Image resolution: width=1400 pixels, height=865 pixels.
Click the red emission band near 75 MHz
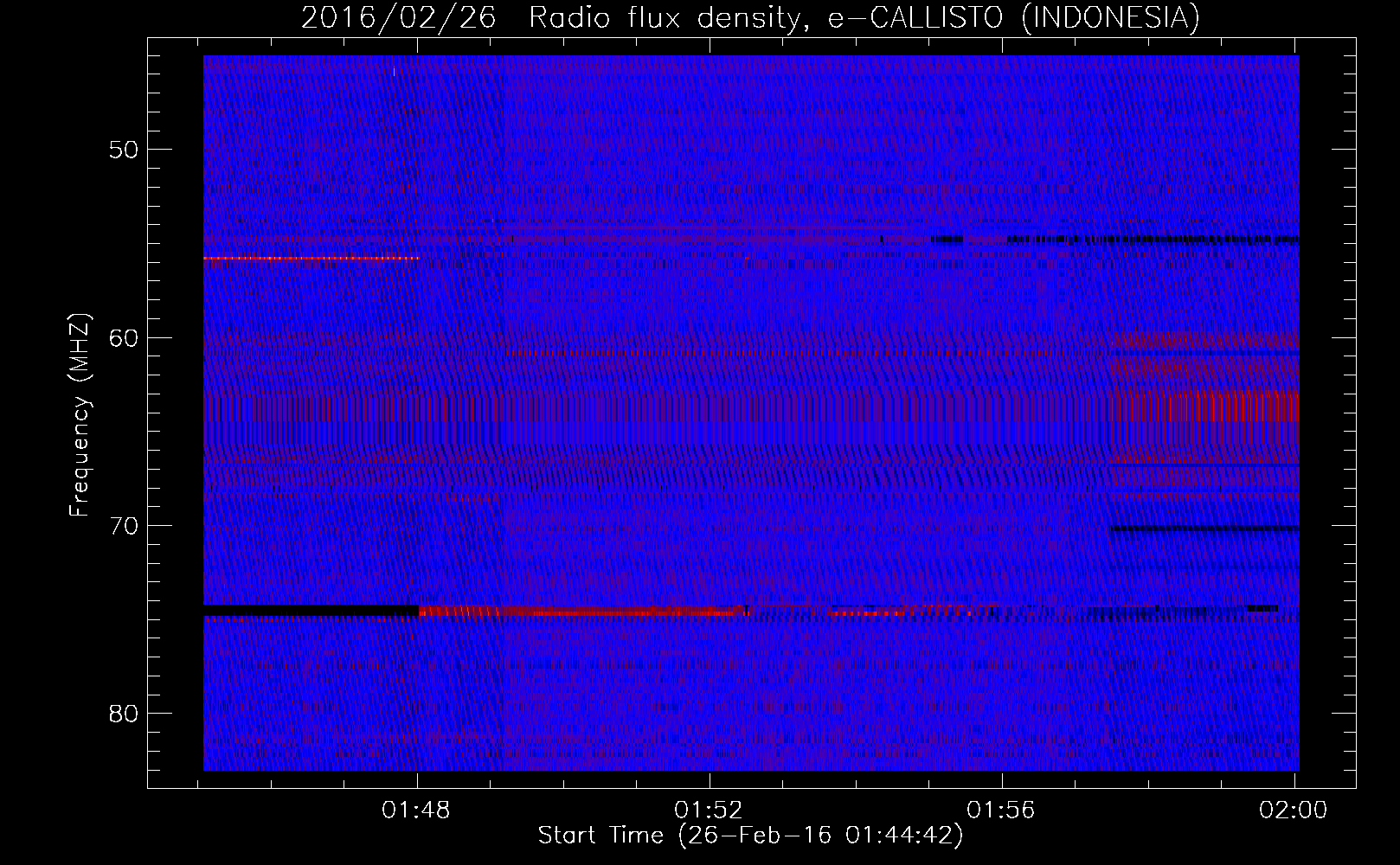pos(584,611)
